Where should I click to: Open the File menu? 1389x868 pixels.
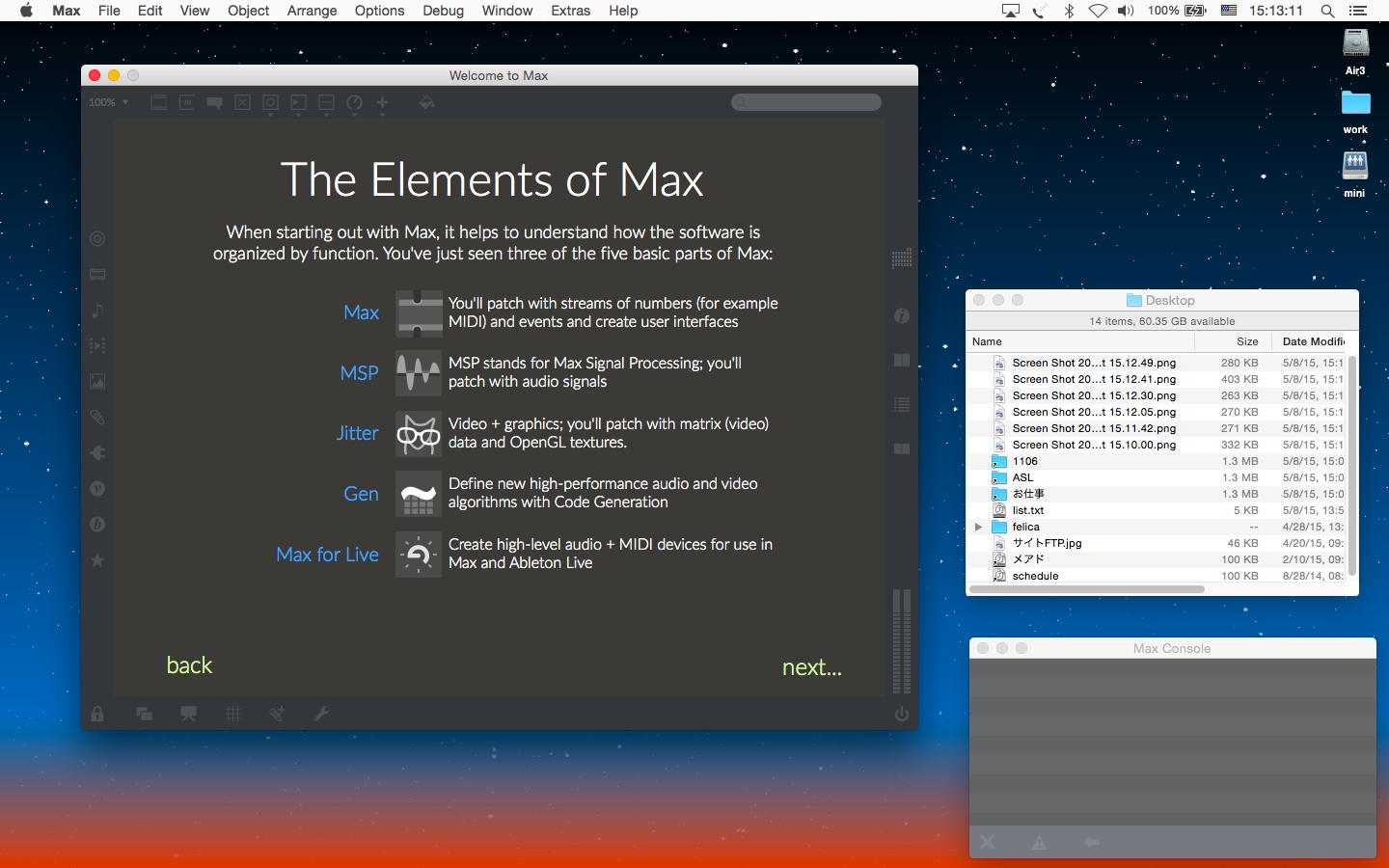(109, 11)
